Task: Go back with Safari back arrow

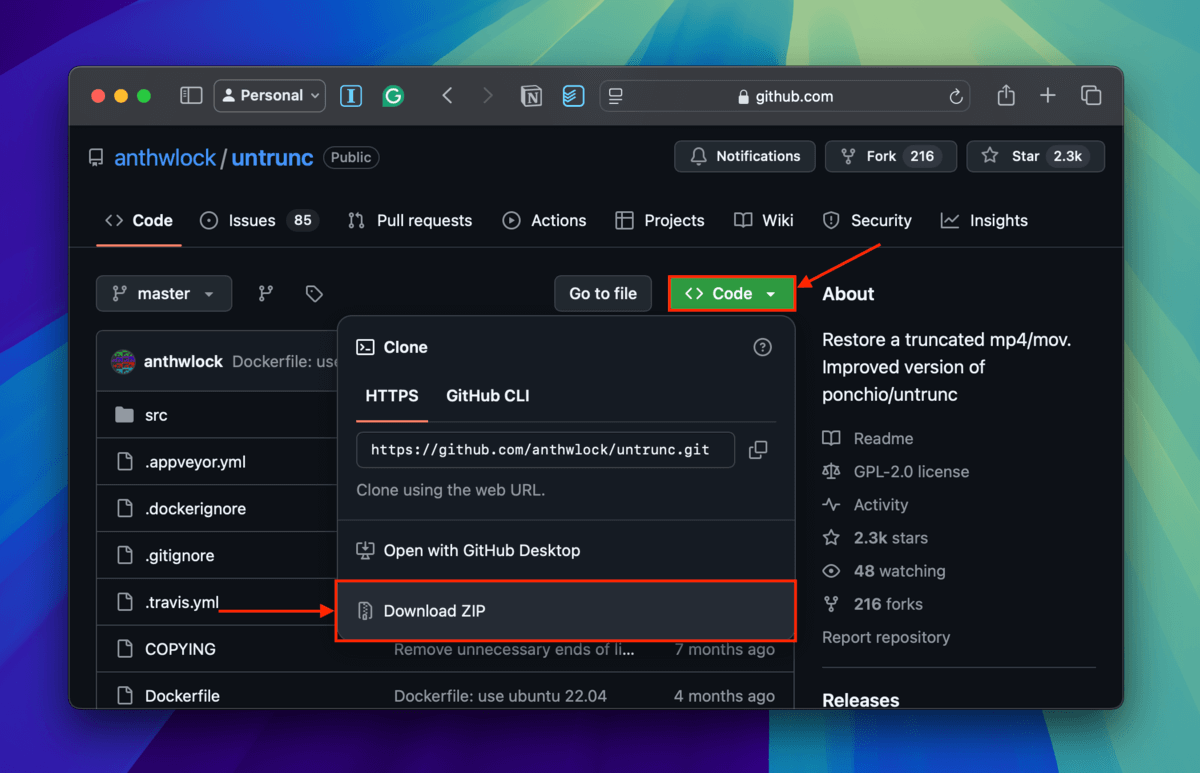Action: 448,96
